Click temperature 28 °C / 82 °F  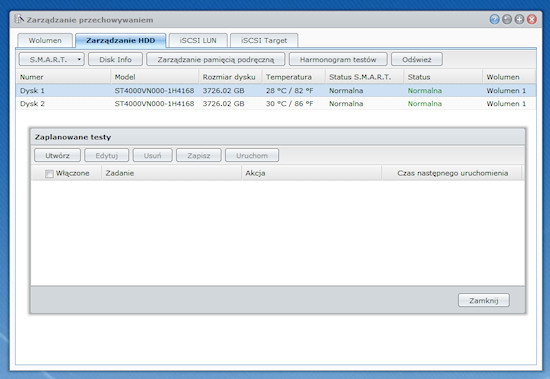click(x=289, y=91)
